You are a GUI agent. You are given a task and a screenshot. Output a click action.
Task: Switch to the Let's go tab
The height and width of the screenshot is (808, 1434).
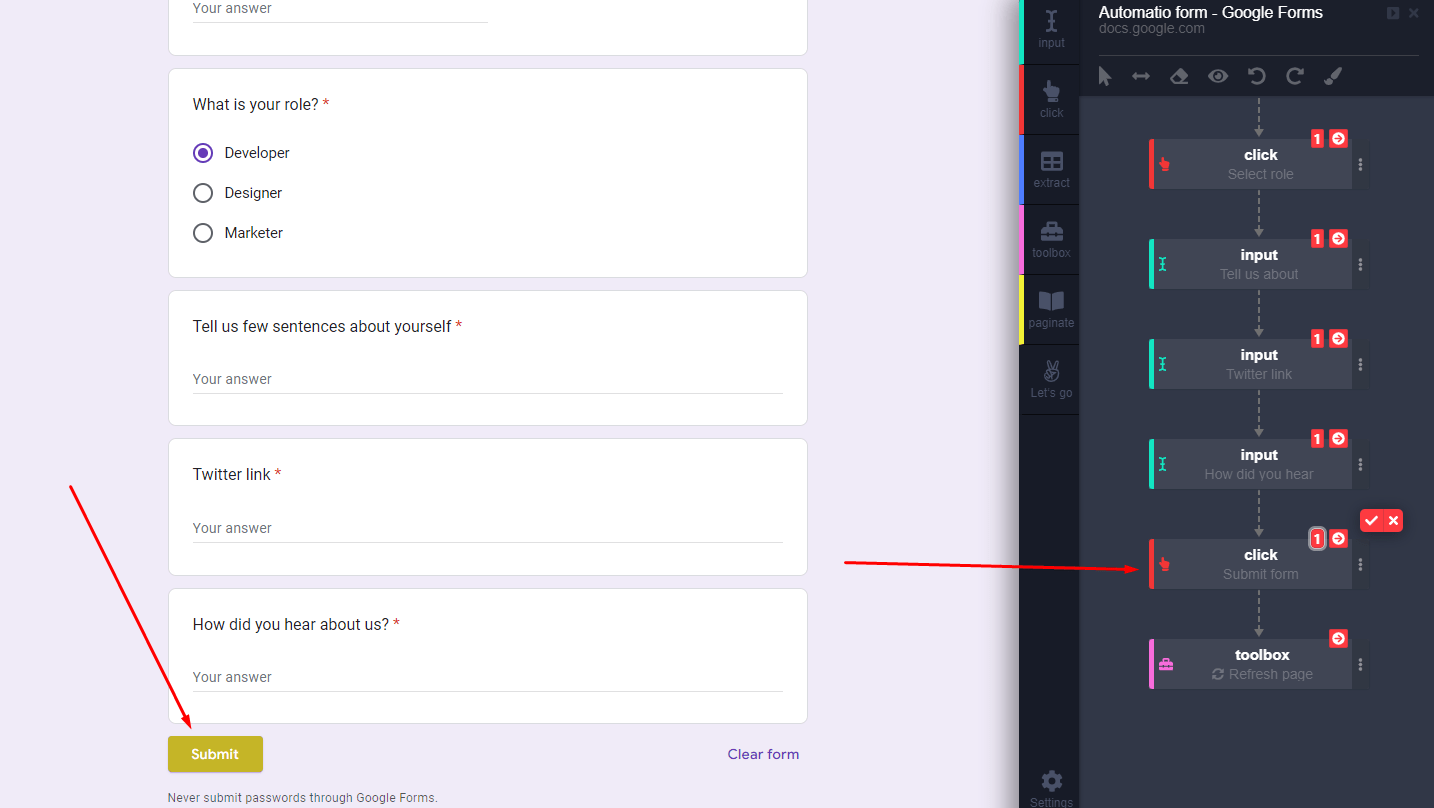pos(1050,379)
